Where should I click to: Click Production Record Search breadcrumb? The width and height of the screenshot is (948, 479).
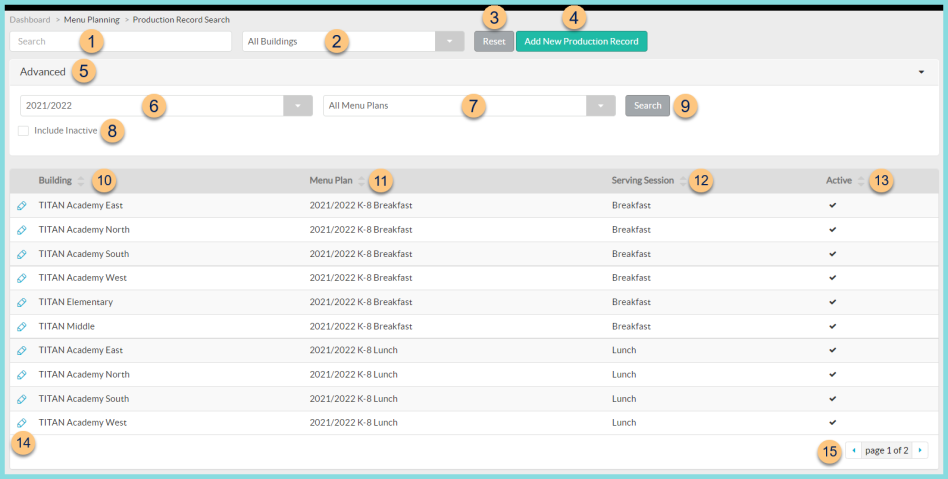click(x=181, y=20)
